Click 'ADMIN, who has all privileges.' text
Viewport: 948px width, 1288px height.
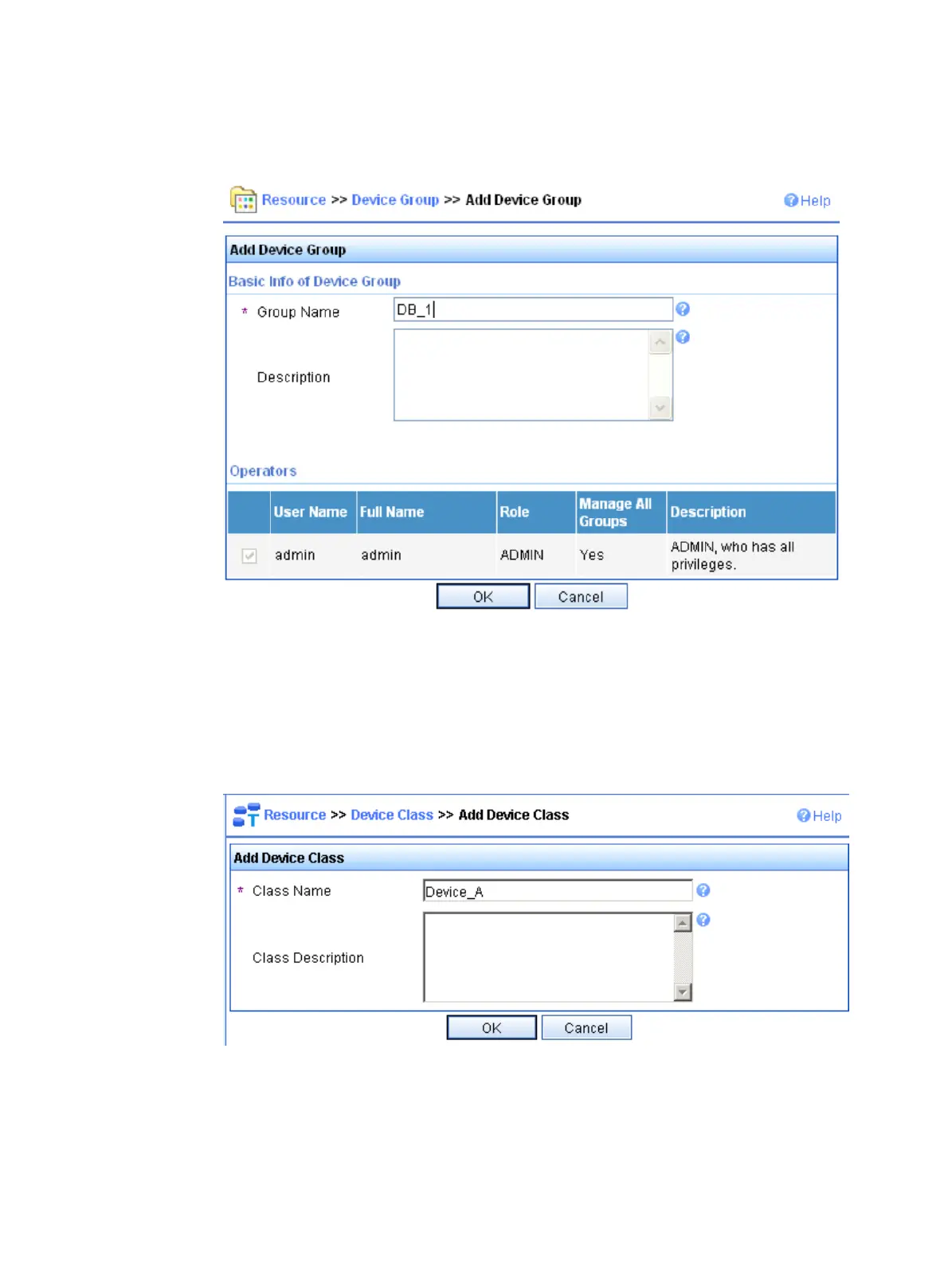click(x=732, y=556)
